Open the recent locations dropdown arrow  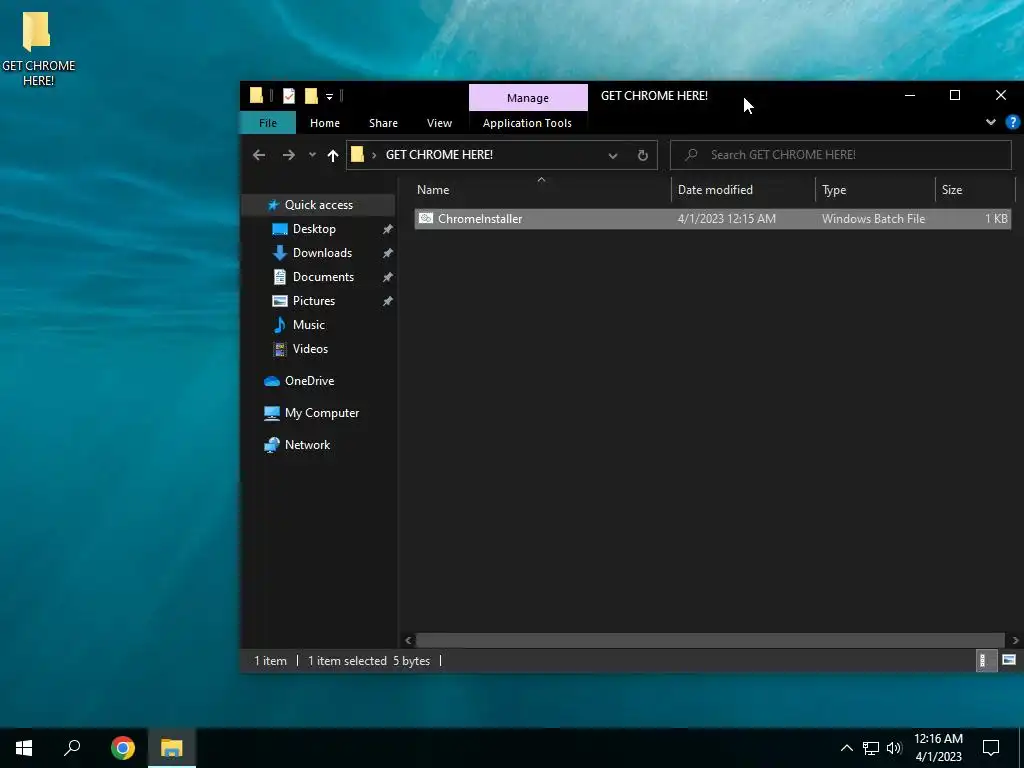click(312, 155)
